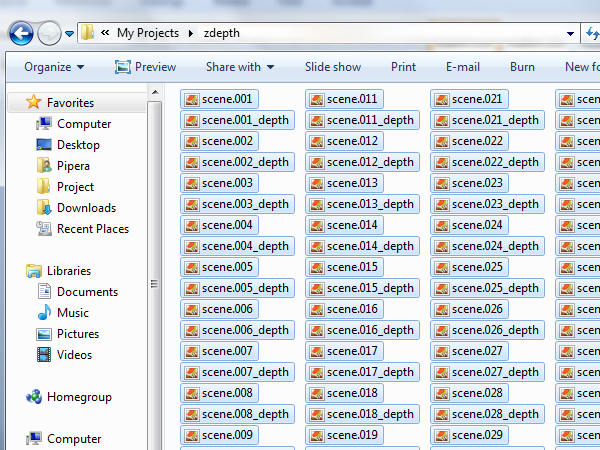Select file scene.023
600x450 pixels.
click(x=470, y=183)
